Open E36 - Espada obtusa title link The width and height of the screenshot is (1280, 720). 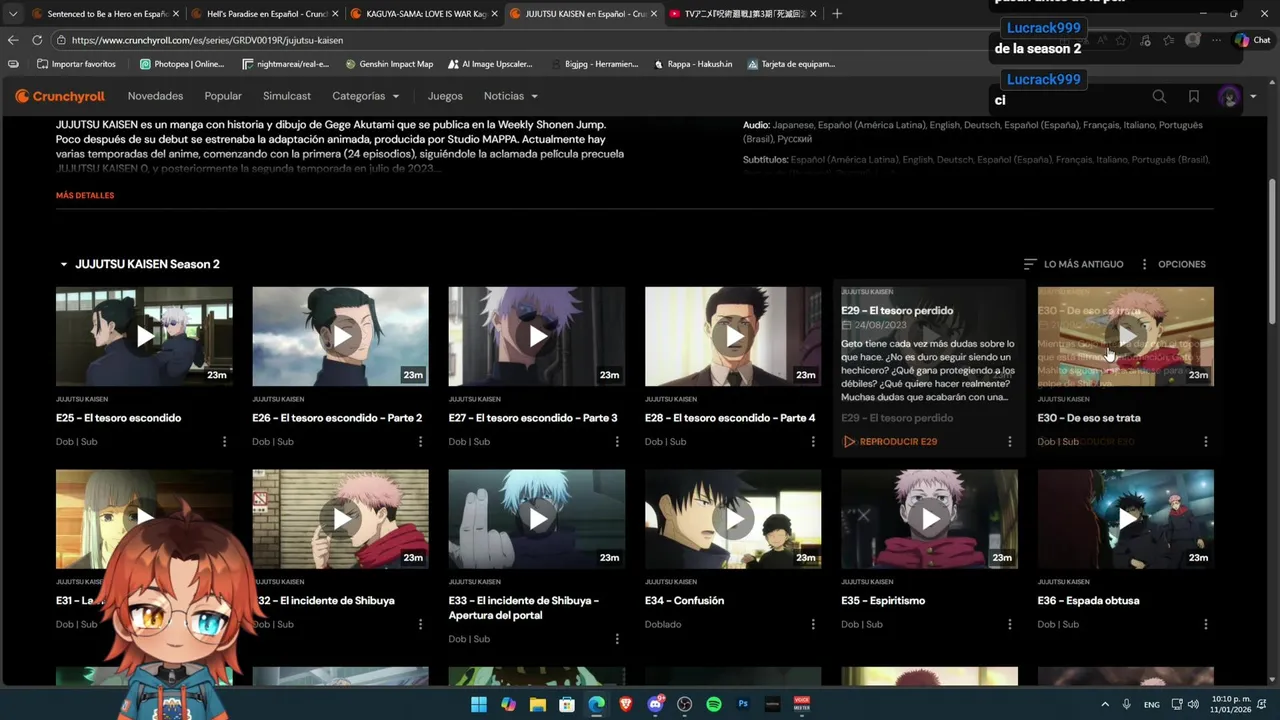point(1089,601)
